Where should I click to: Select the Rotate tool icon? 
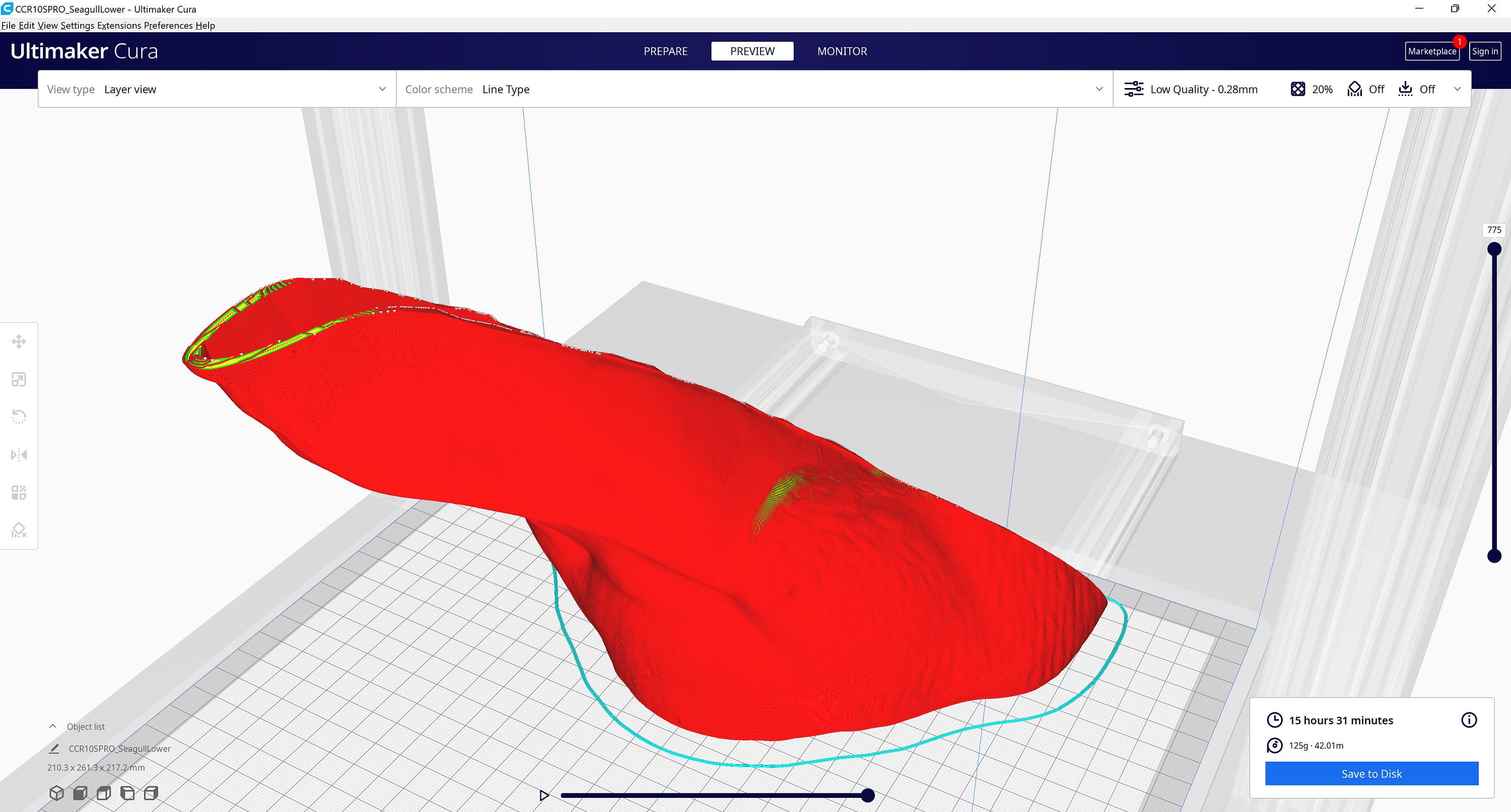tap(19, 417)
